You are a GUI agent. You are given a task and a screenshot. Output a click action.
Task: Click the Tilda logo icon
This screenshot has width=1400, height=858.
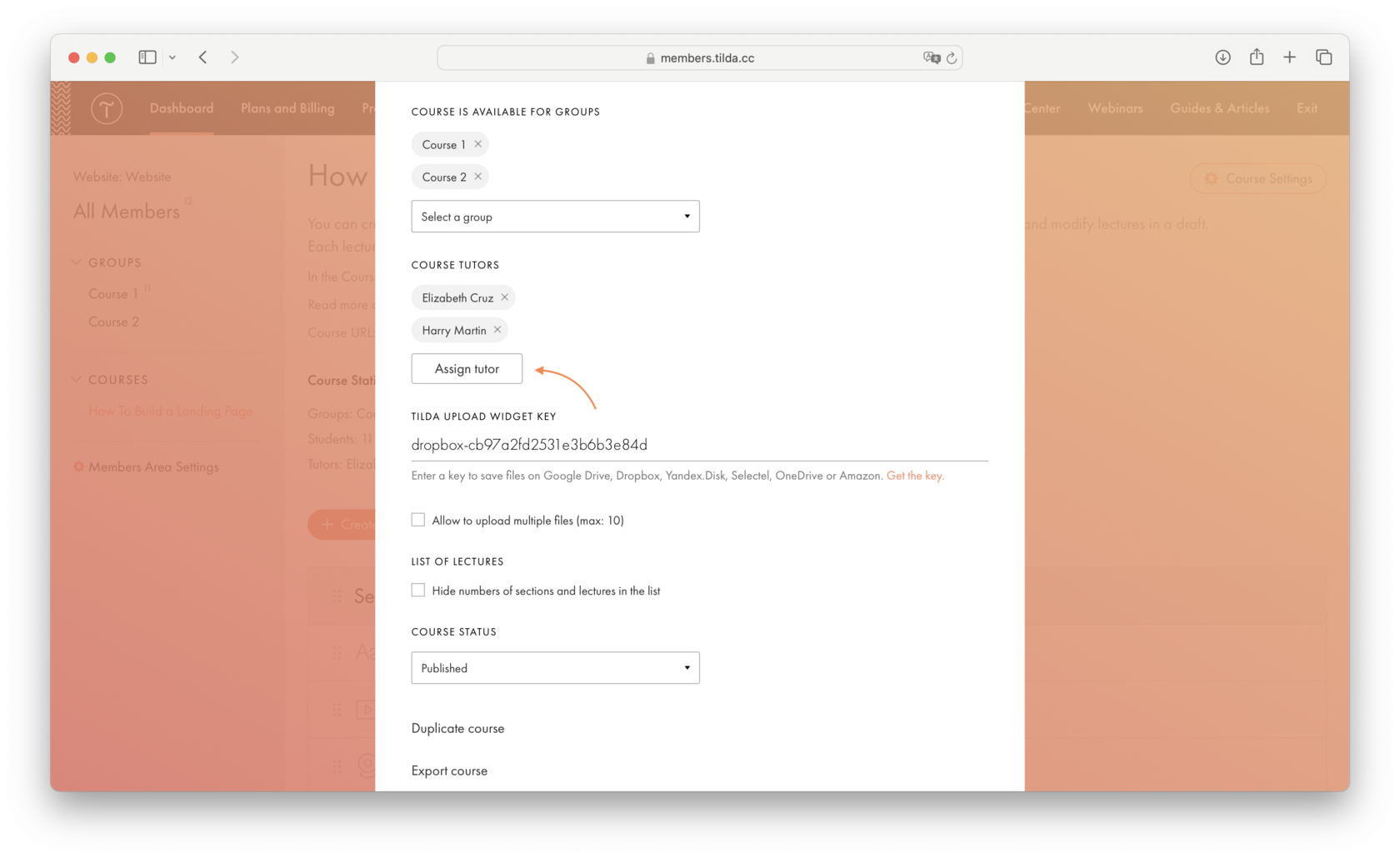click(107, 108)
